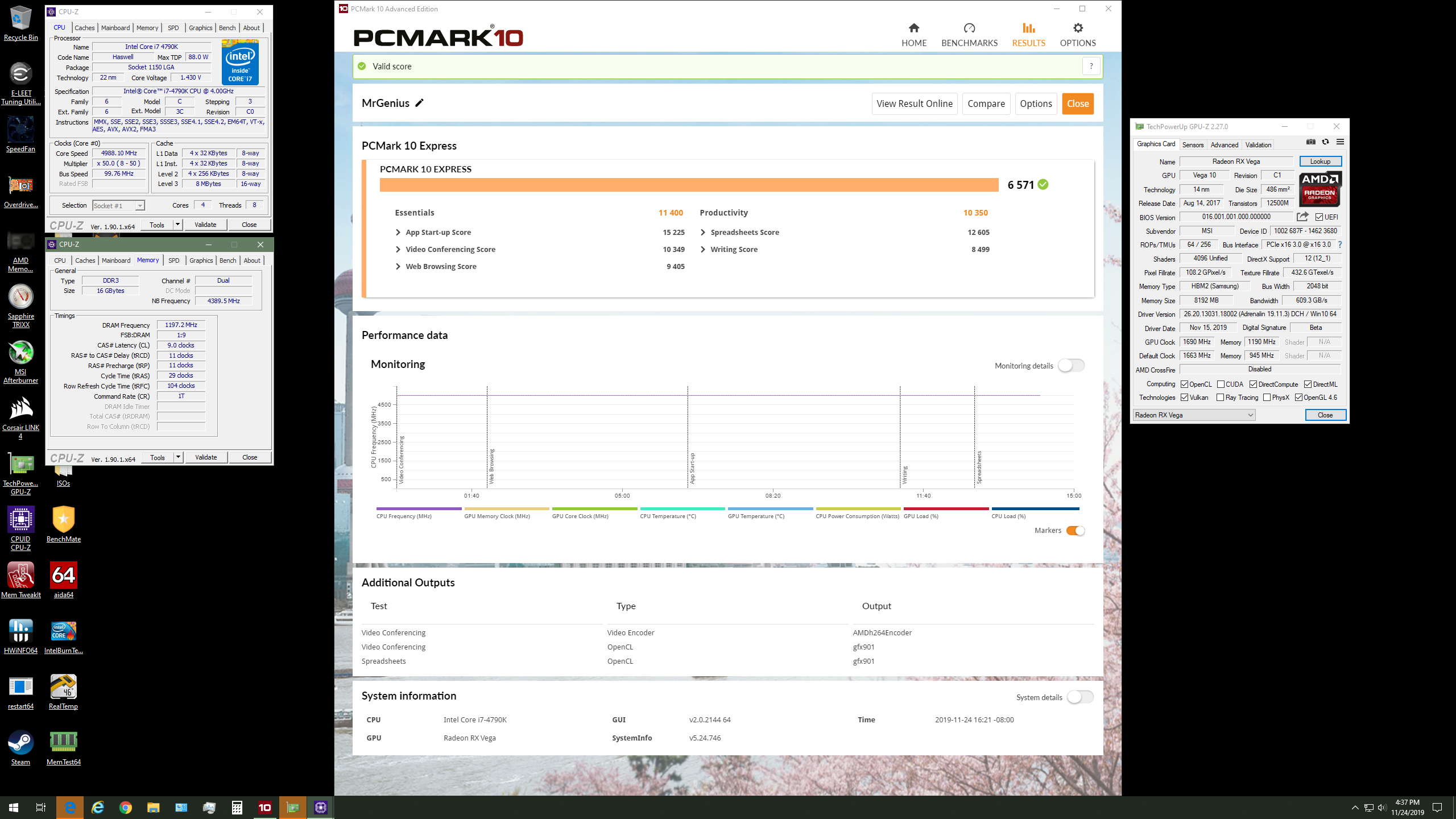Toggle Monitoring details switch
Screen dimensions: 1456x819
click(x=1071, y=366)
